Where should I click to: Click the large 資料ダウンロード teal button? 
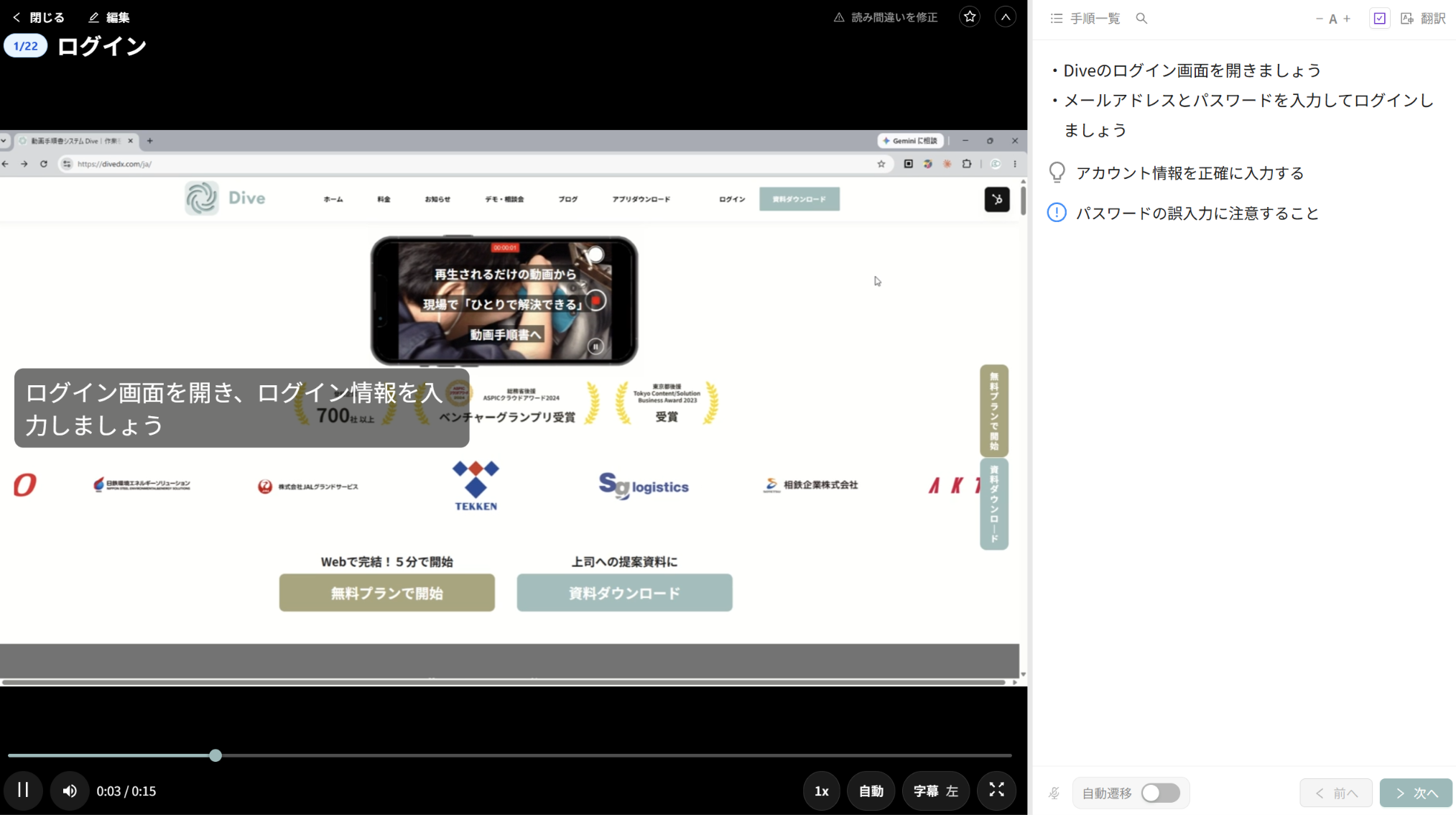pos(625,593)
